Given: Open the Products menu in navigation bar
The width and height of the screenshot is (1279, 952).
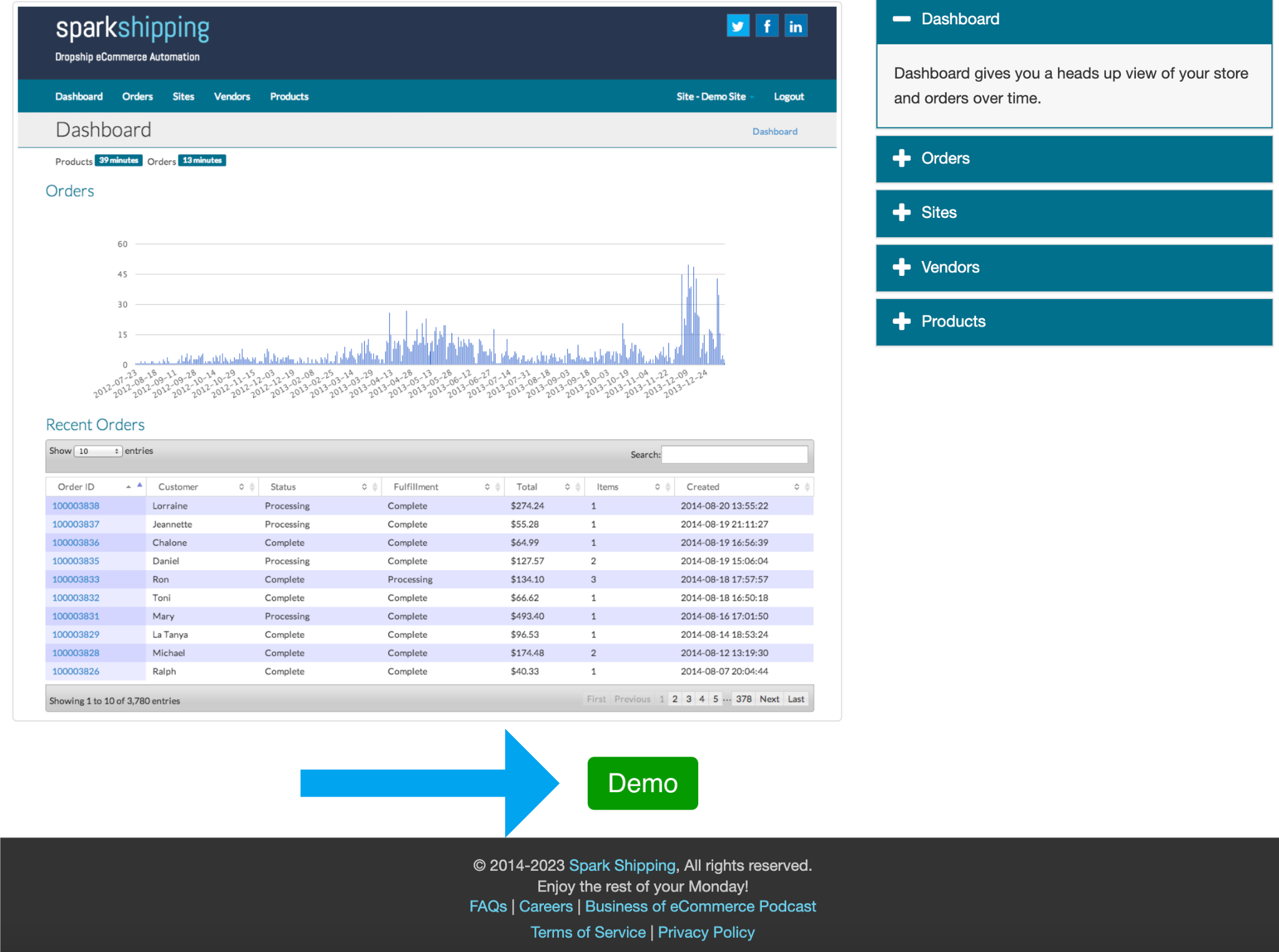Looking at the screenshot, I should tap(289, 97).
